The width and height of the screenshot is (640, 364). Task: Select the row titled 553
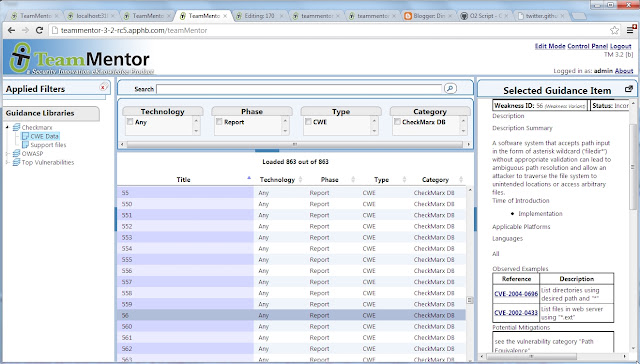click(291, 237)
